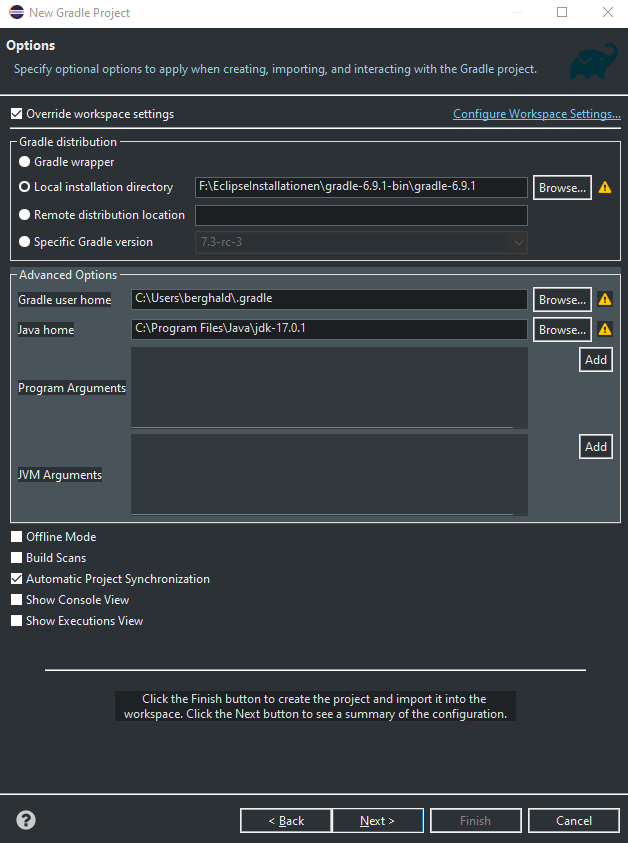628x843 pixels.
Task: Add a JVM Argument
Action: [x=596, y=447]
